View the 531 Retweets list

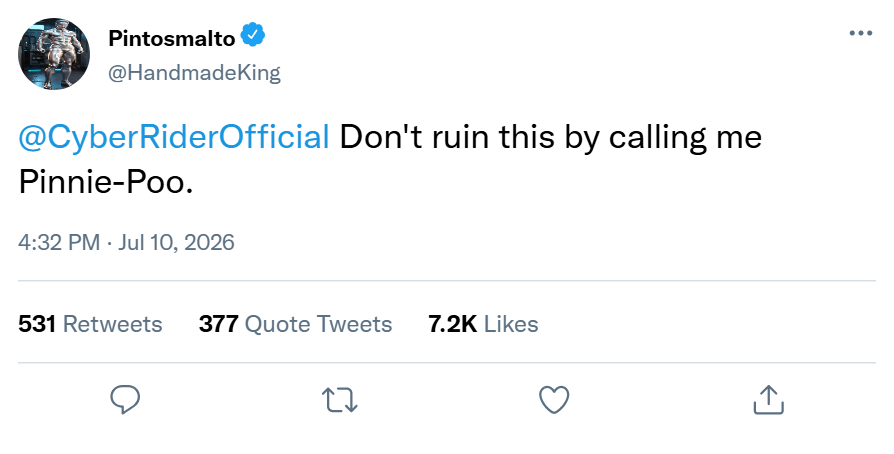click(90, 324)
